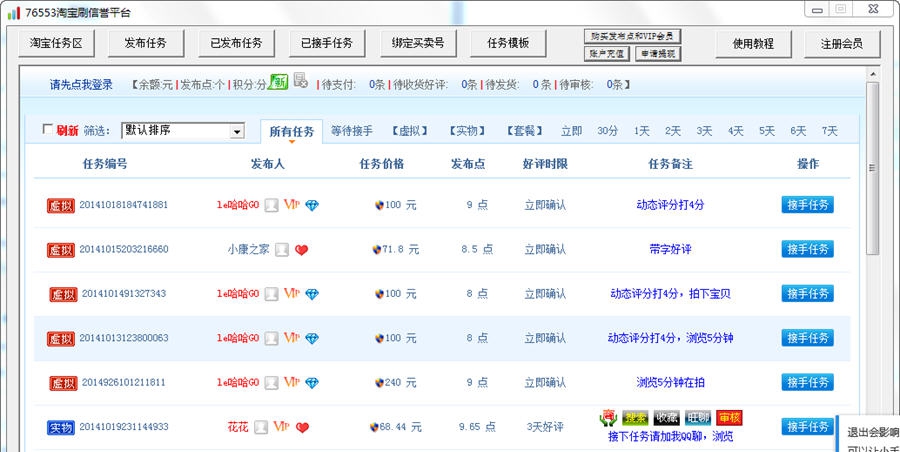
Task: Click the green 新 icon in status bar
Action: [x=278, y=82]
